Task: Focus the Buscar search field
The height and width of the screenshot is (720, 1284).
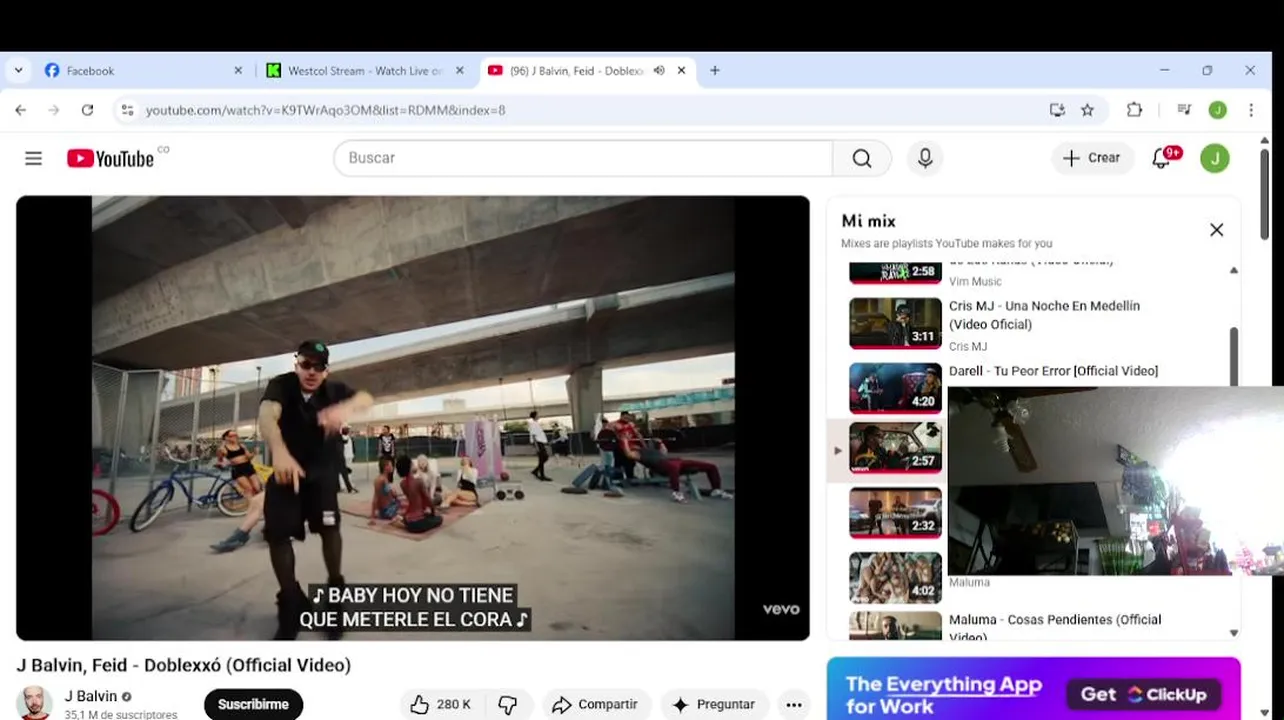Action: [583, 158]
